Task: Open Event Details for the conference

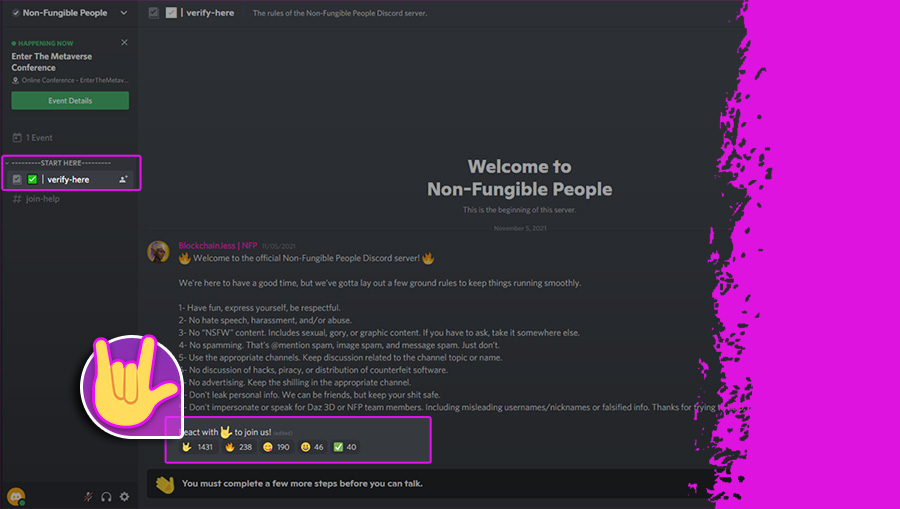Action: 70,100
